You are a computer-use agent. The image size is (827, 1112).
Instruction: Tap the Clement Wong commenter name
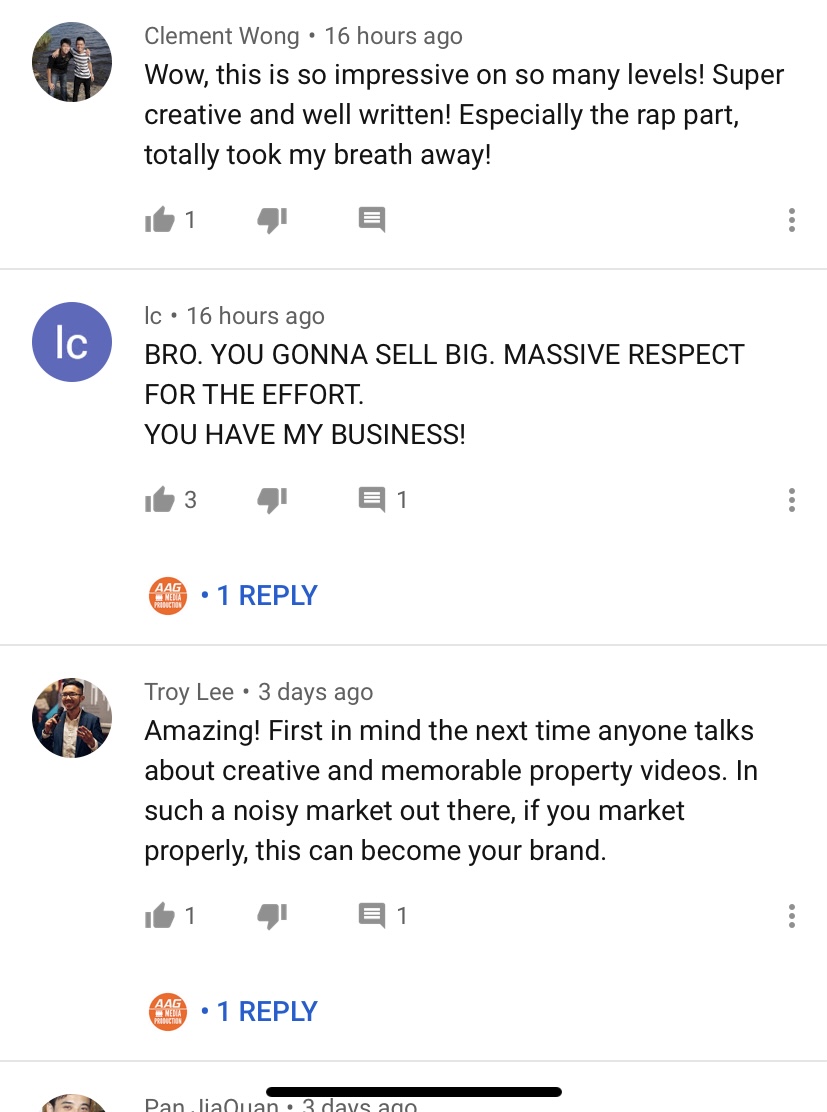coord(221,35)
